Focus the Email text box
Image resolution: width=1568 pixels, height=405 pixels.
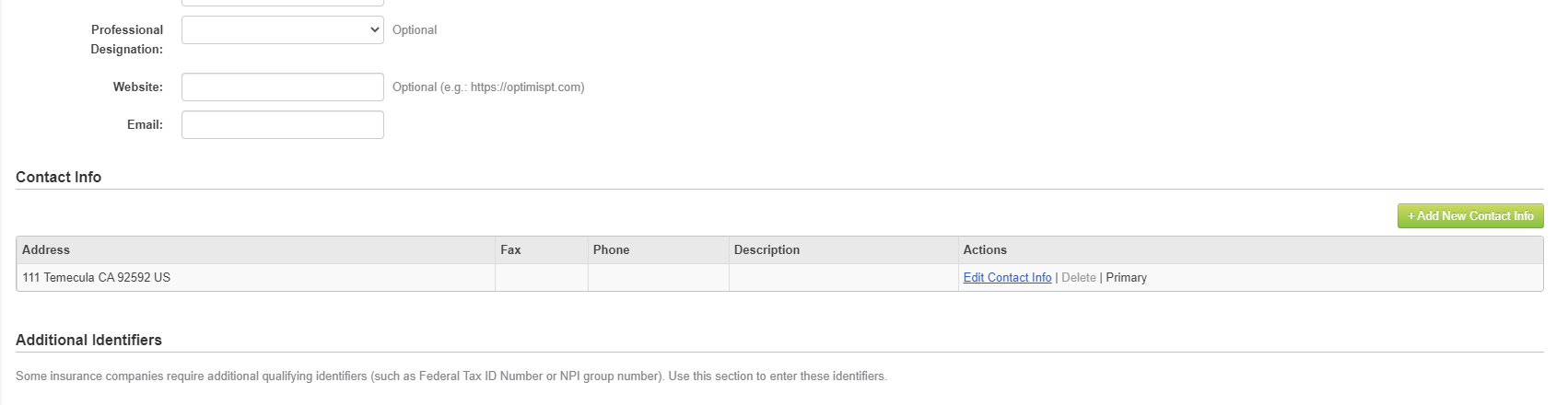pyautogui.click(x=282, y=125)
